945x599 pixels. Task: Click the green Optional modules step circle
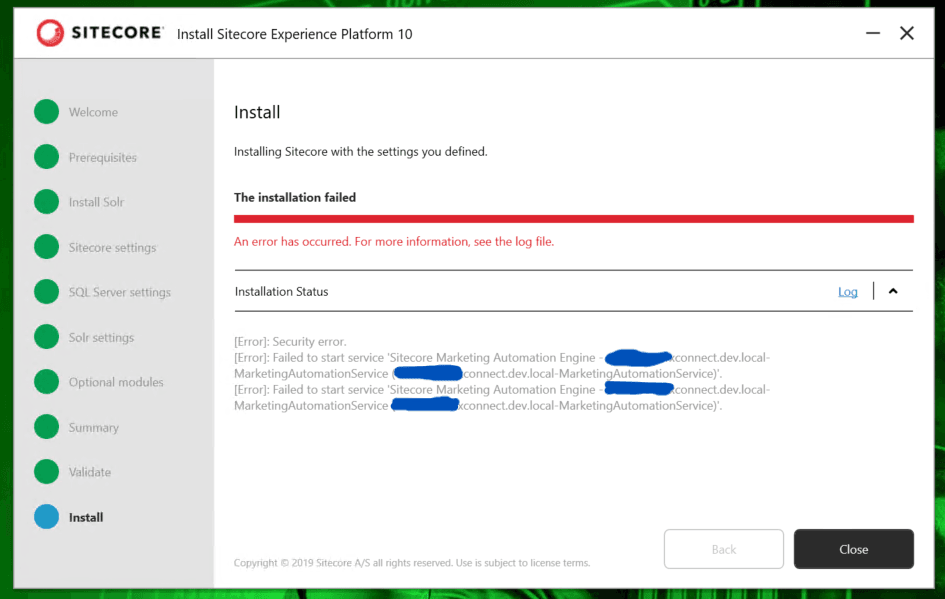click(46, 381)
